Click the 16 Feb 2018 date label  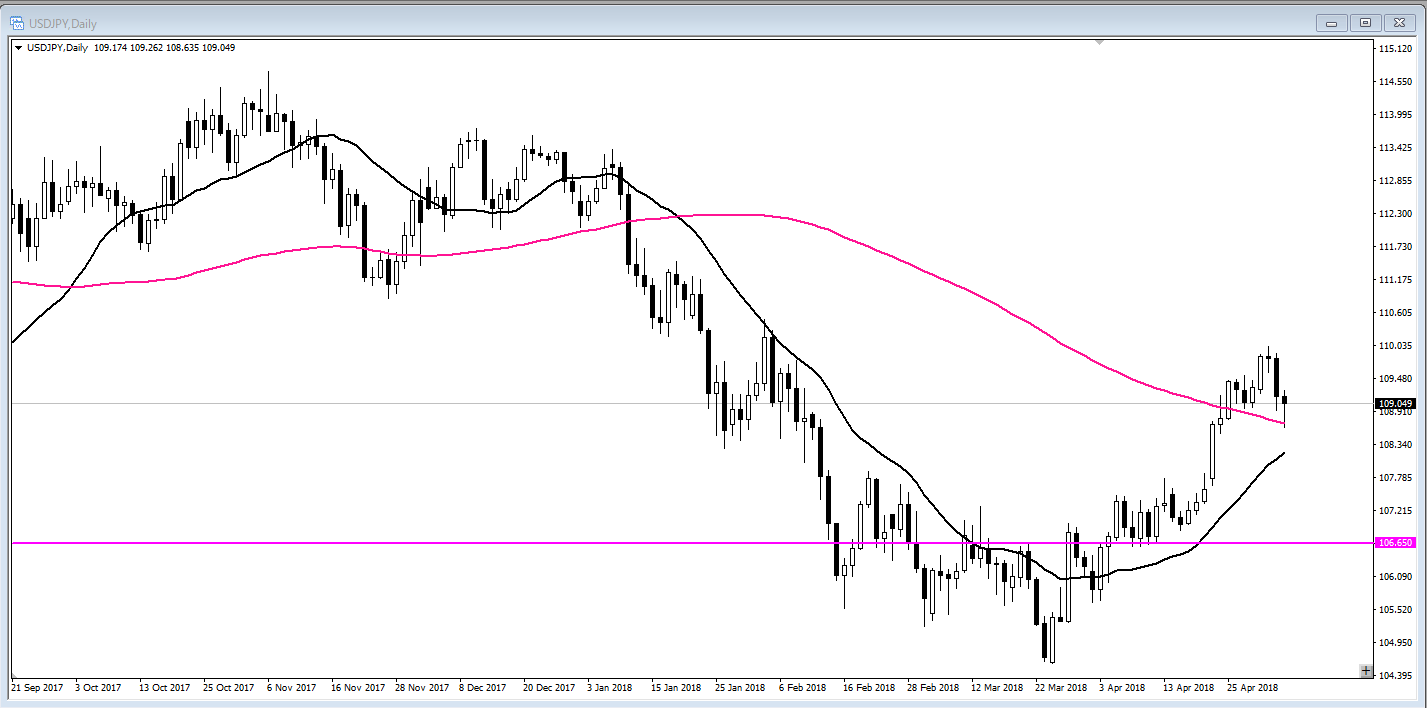coord(868,688)
